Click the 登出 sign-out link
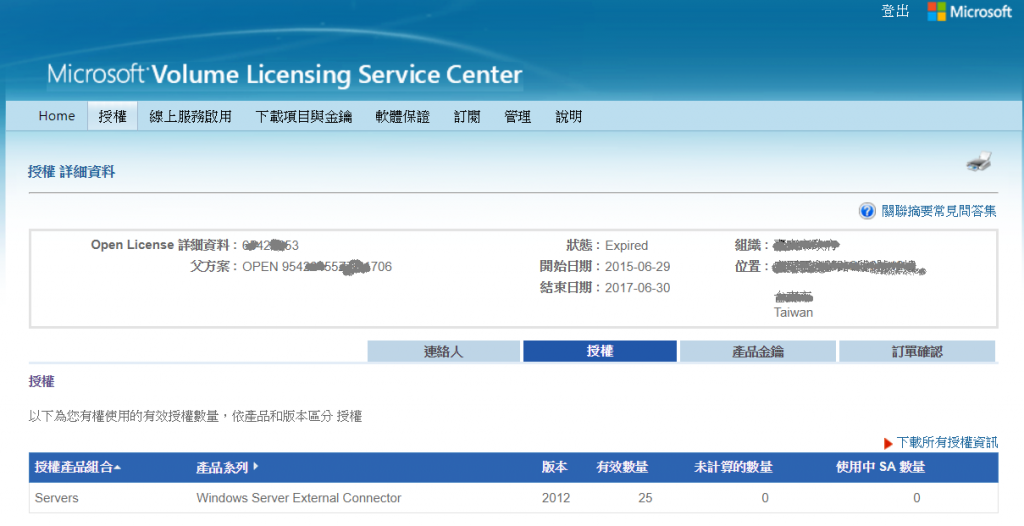This screenshot has height=526, width=1024. (895, 11)
